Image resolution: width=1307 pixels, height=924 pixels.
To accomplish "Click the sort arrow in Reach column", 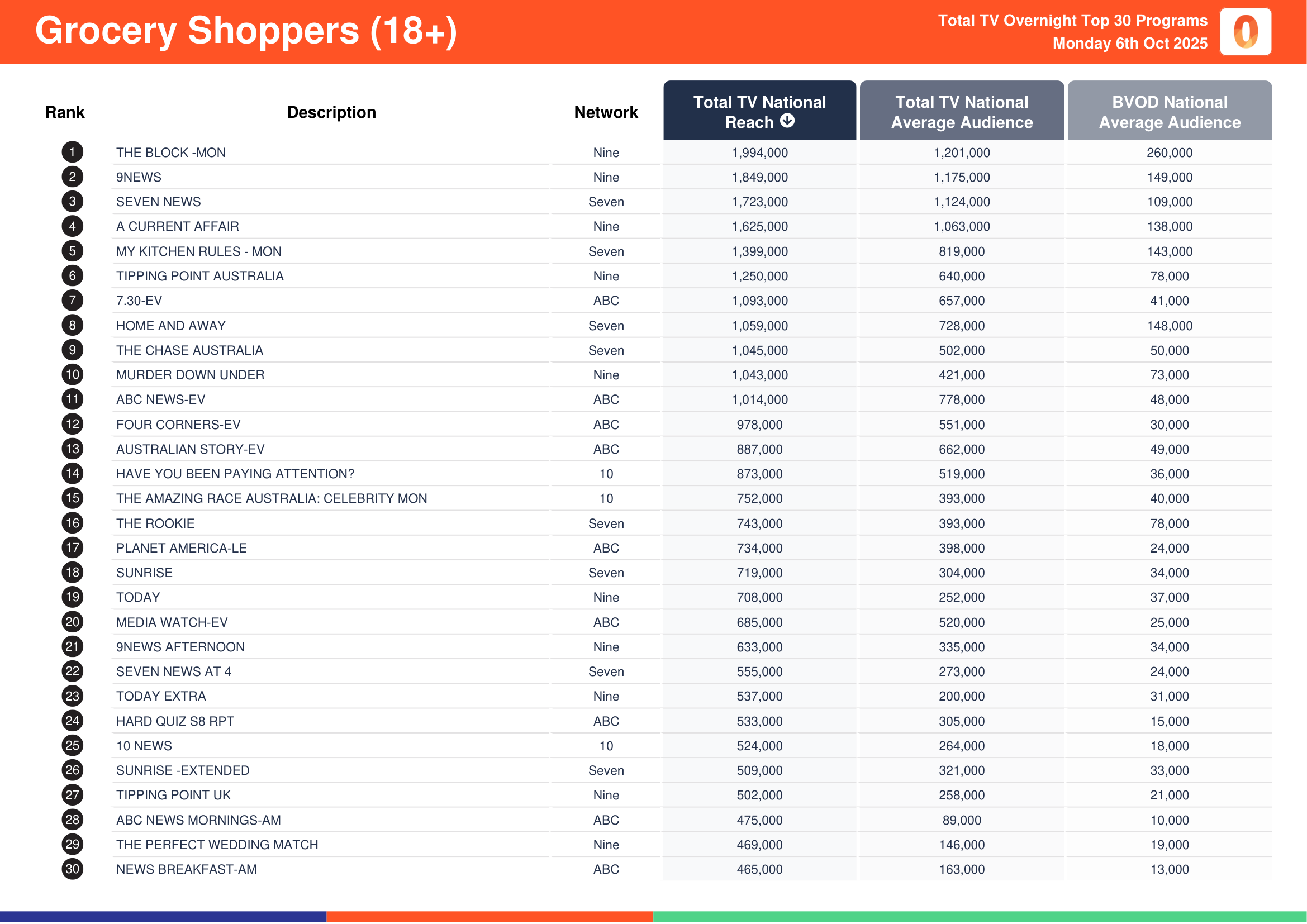I will [x=787, y=121].
